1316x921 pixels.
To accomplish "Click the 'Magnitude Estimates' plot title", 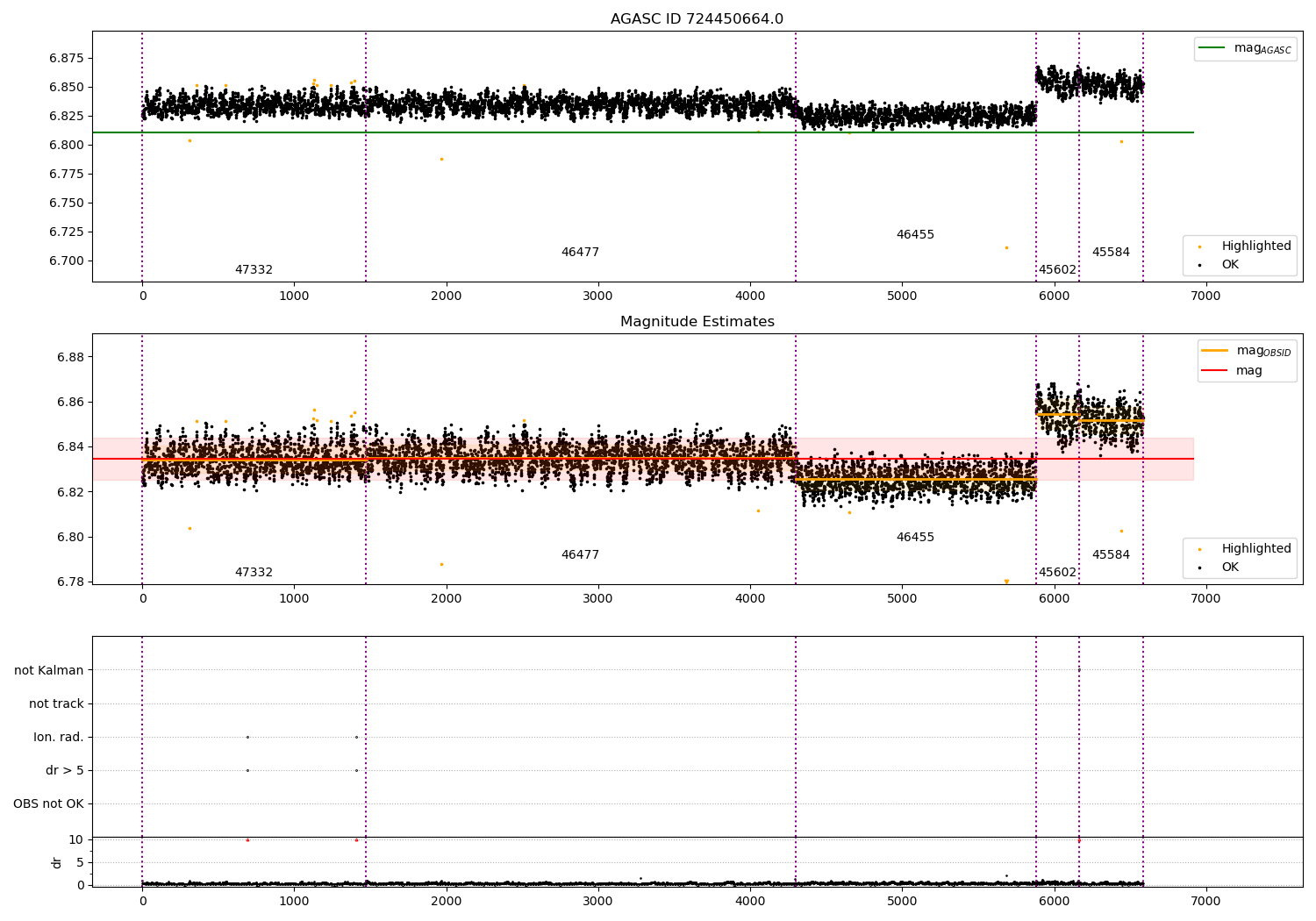I will point(697,322).
